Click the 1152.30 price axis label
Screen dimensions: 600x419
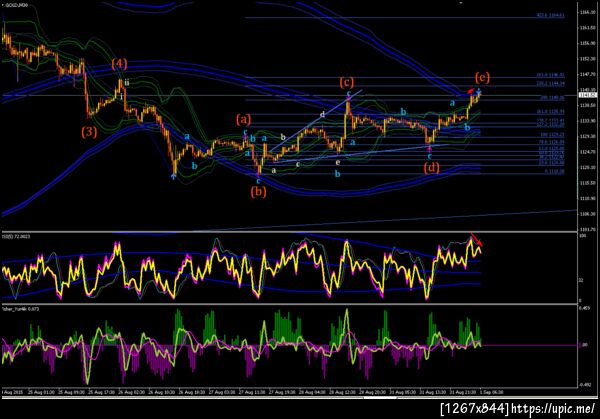[x=587, y=59]
